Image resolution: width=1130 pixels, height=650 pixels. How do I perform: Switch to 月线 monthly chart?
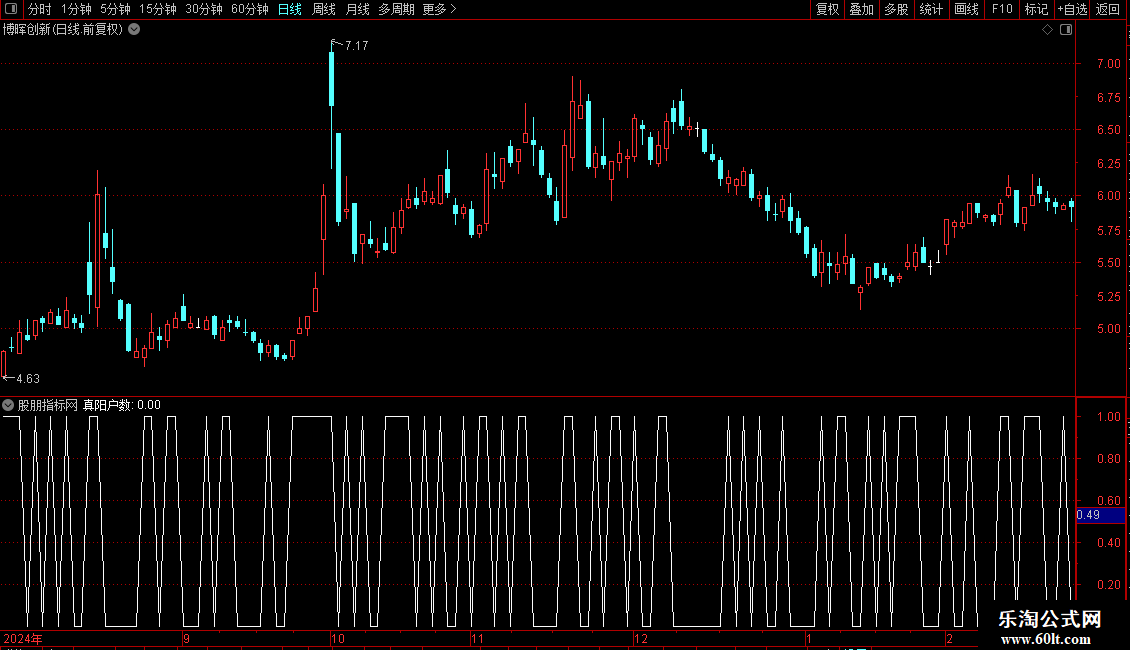pos(357,9)
